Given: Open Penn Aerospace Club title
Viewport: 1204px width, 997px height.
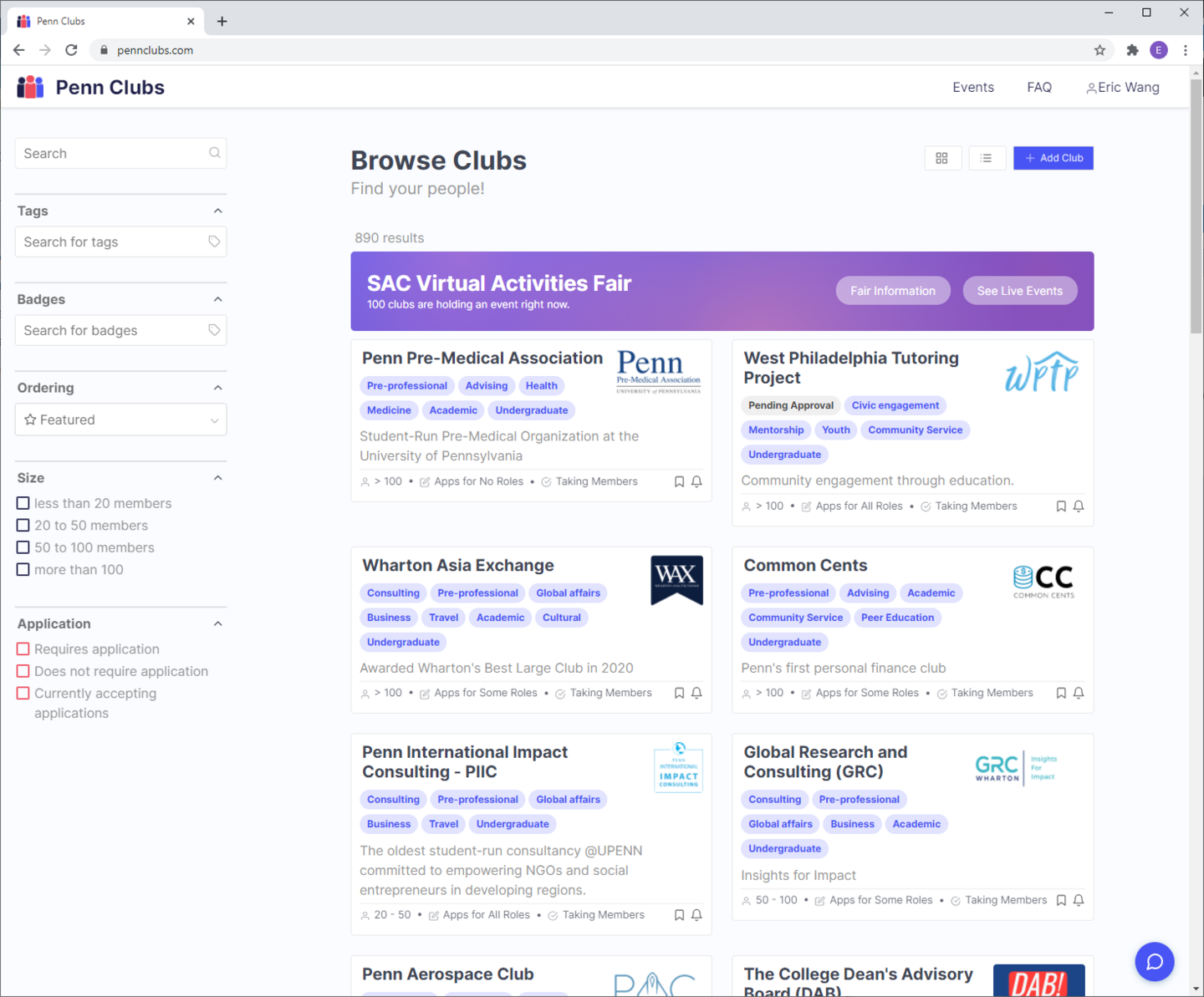Looking at the screenshot, I should pos(447,974).
